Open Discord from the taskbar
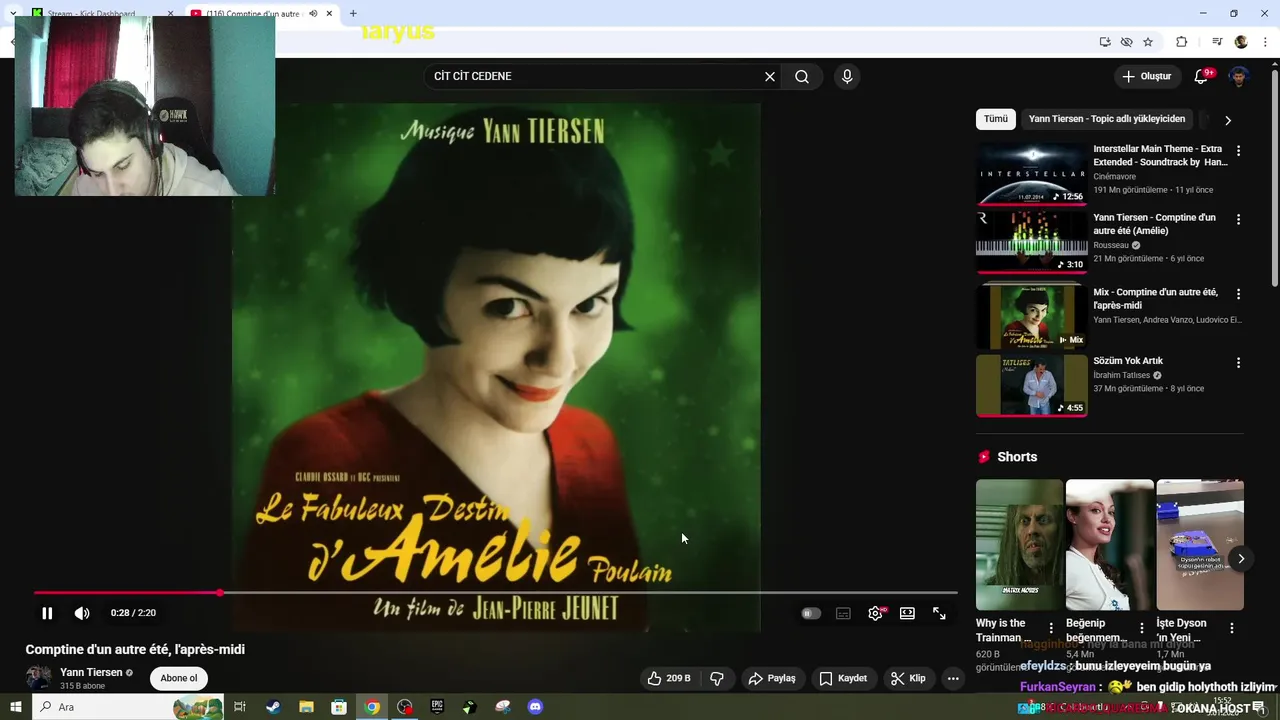Viewport: 1280px width, 720px height. tap(535, 707)
